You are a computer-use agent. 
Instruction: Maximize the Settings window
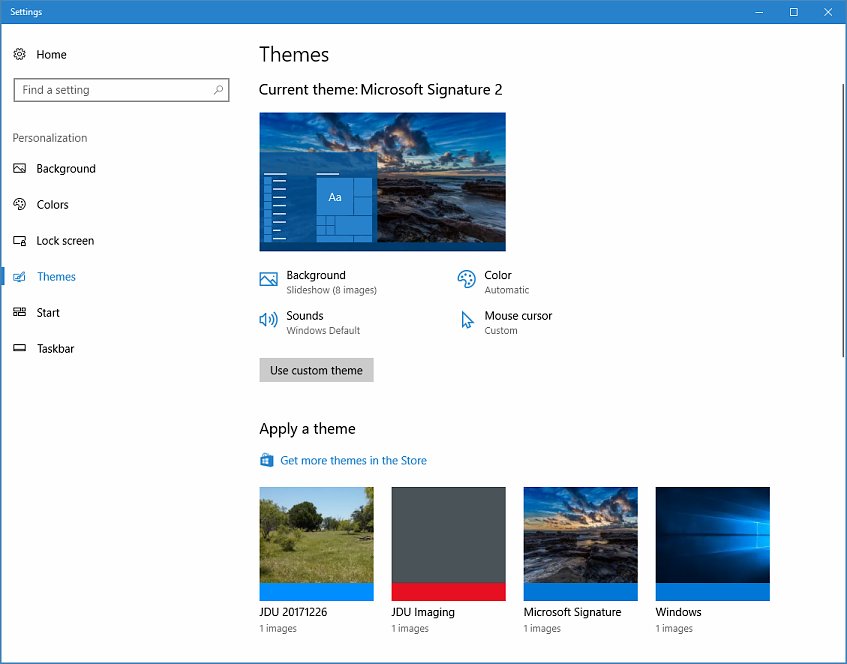coord(794,12)
